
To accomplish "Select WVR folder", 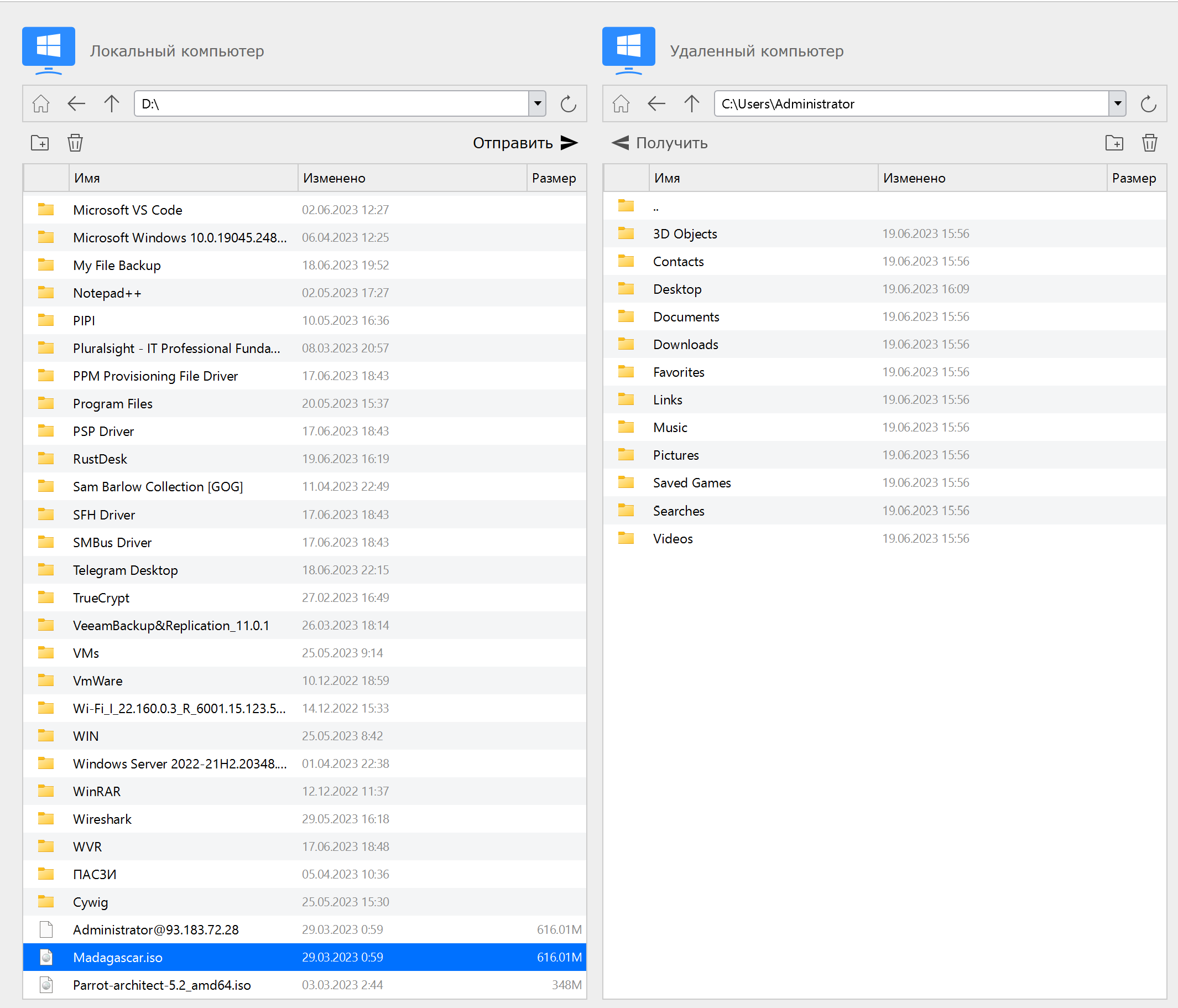I will pyautogui.click(x=305, y=846).
